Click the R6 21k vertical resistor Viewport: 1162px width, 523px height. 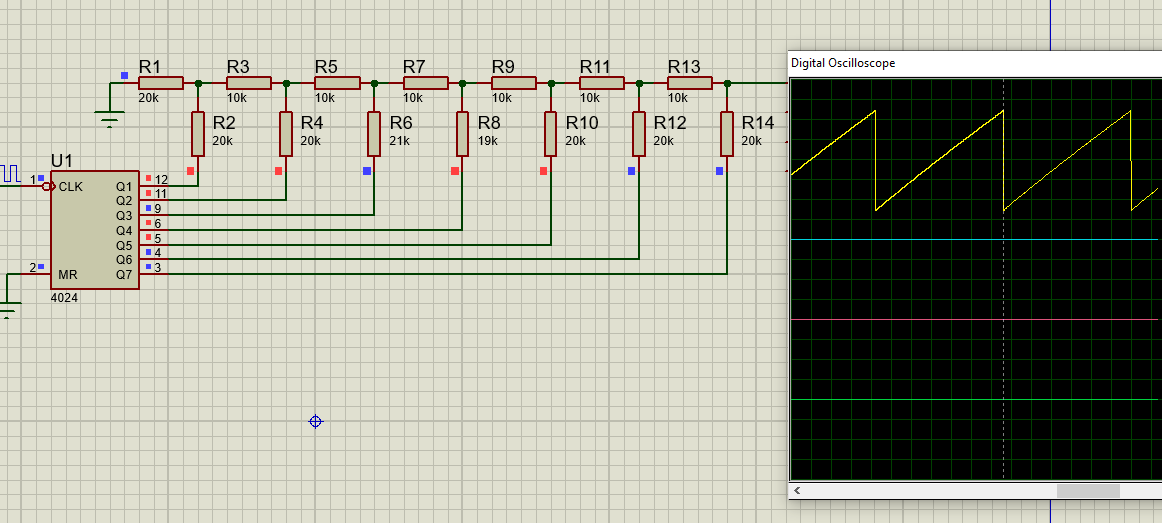pos(374,134)
